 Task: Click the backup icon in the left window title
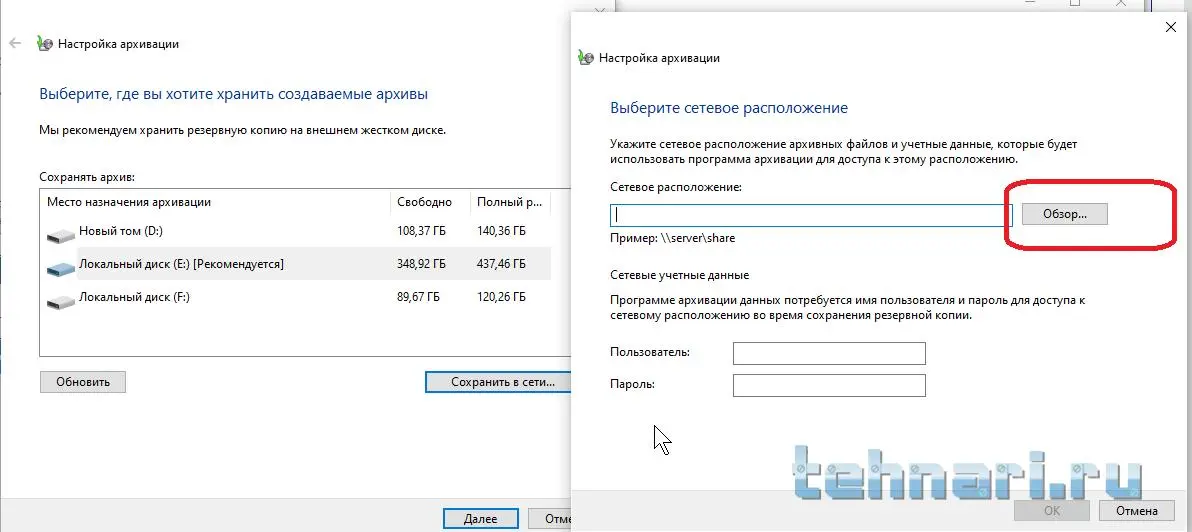click(x=44, y=44)
